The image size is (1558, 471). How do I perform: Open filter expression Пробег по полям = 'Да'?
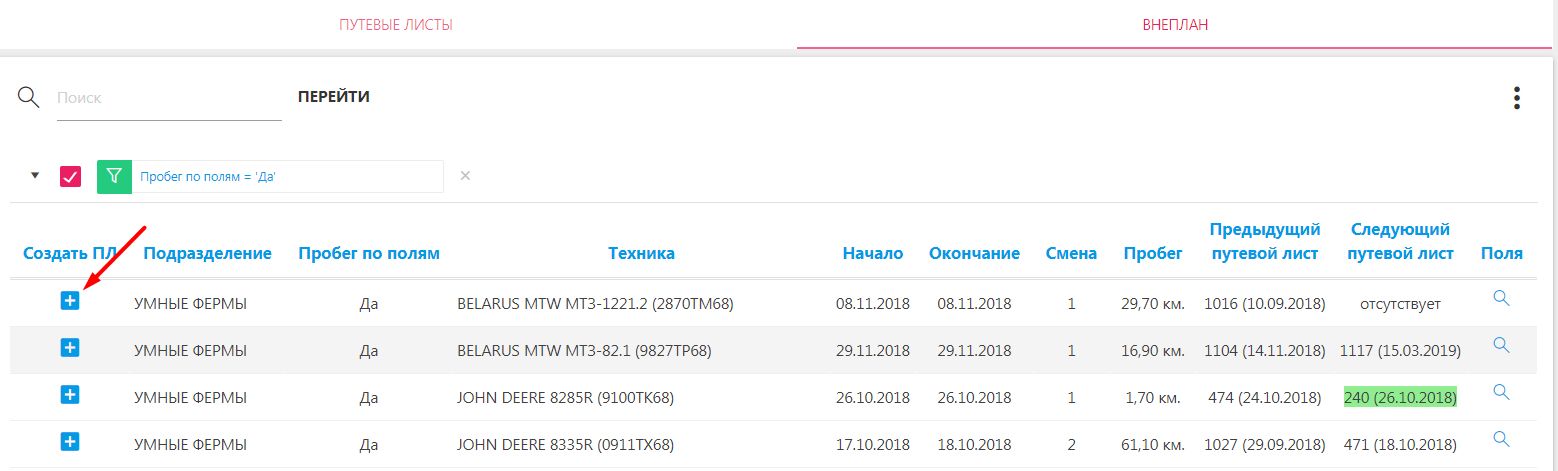[x=208, y=177]
